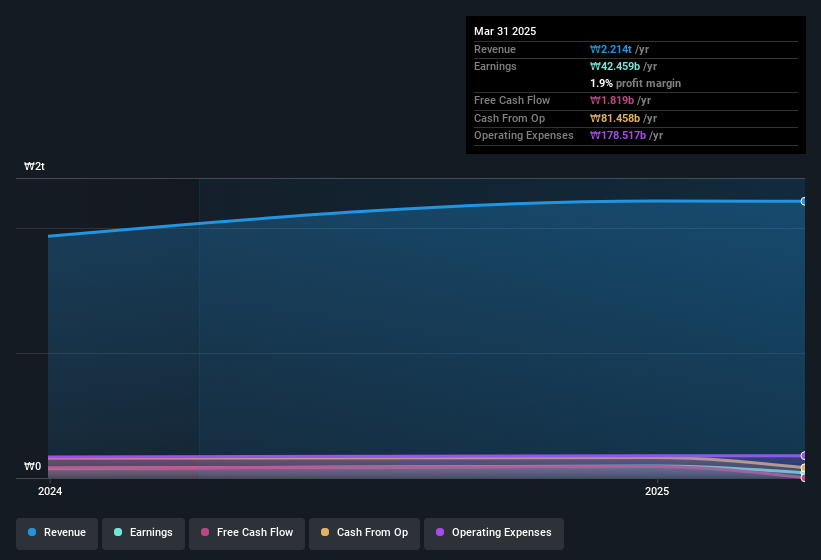This screenshot has width=821, height=560.
Task: Click the Free Cash Flow label in tooltip
Action: [x=512, y=100]
